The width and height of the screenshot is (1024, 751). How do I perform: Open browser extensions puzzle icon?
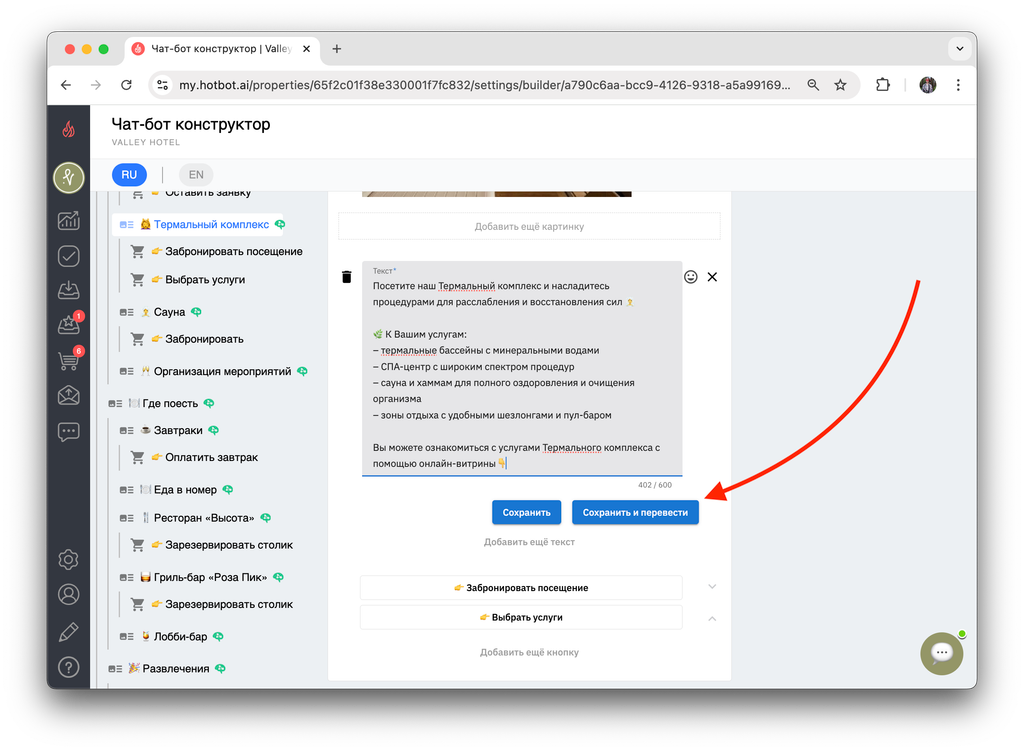pyautogui.click(x=883, y=85)
